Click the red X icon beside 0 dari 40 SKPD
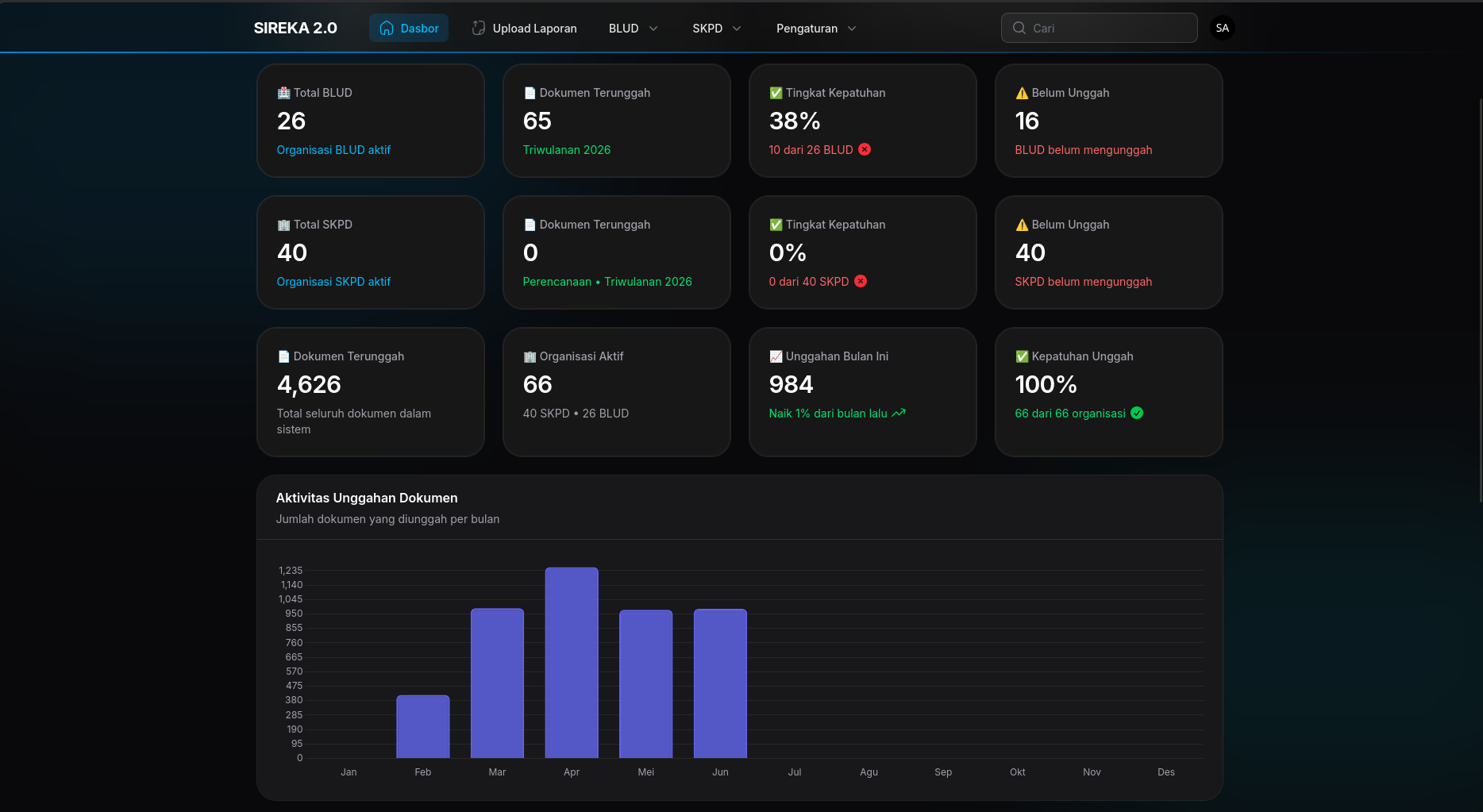This screenshot has width=1483, height=812. 861,281
